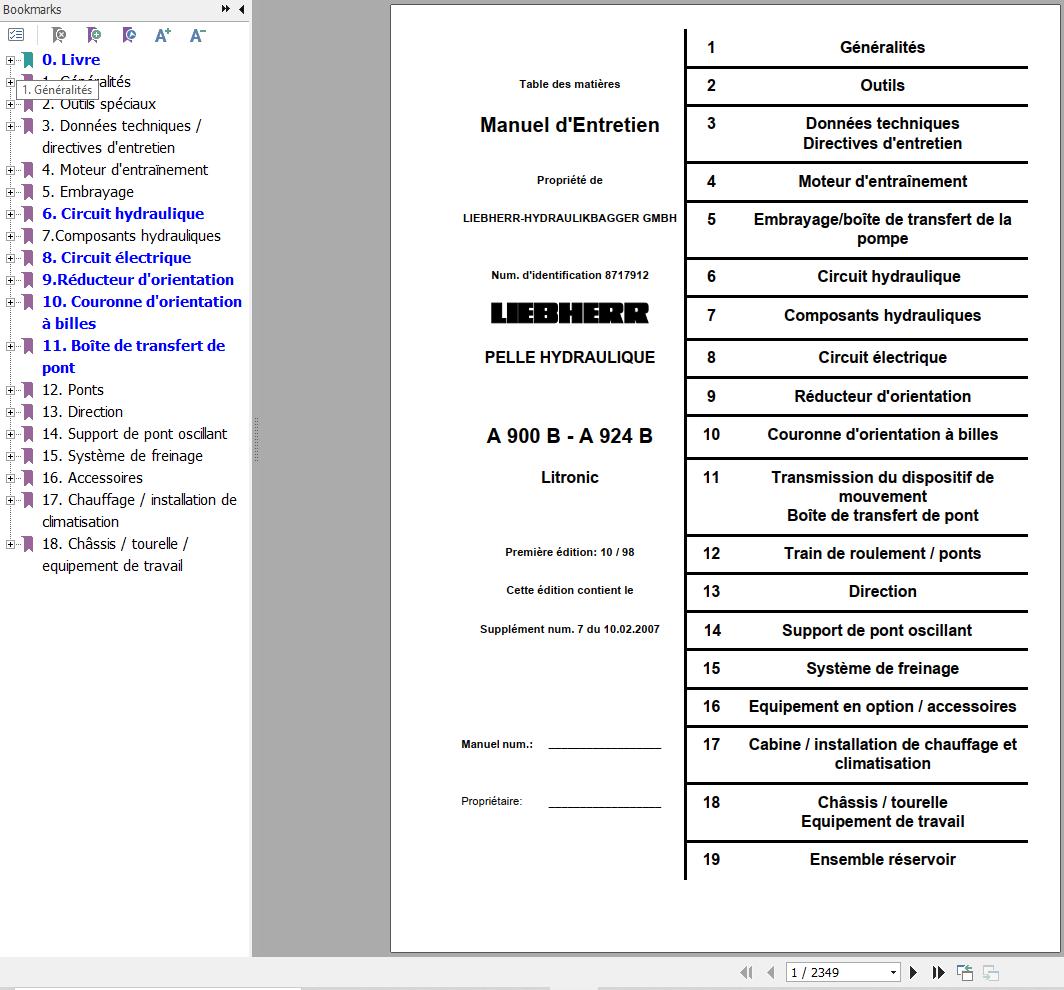The height and width of the screenshot is (990, 1064).
Task: Open bookmark 5. Embrayage
Action: pyautogui.click(x=88, y=192)
